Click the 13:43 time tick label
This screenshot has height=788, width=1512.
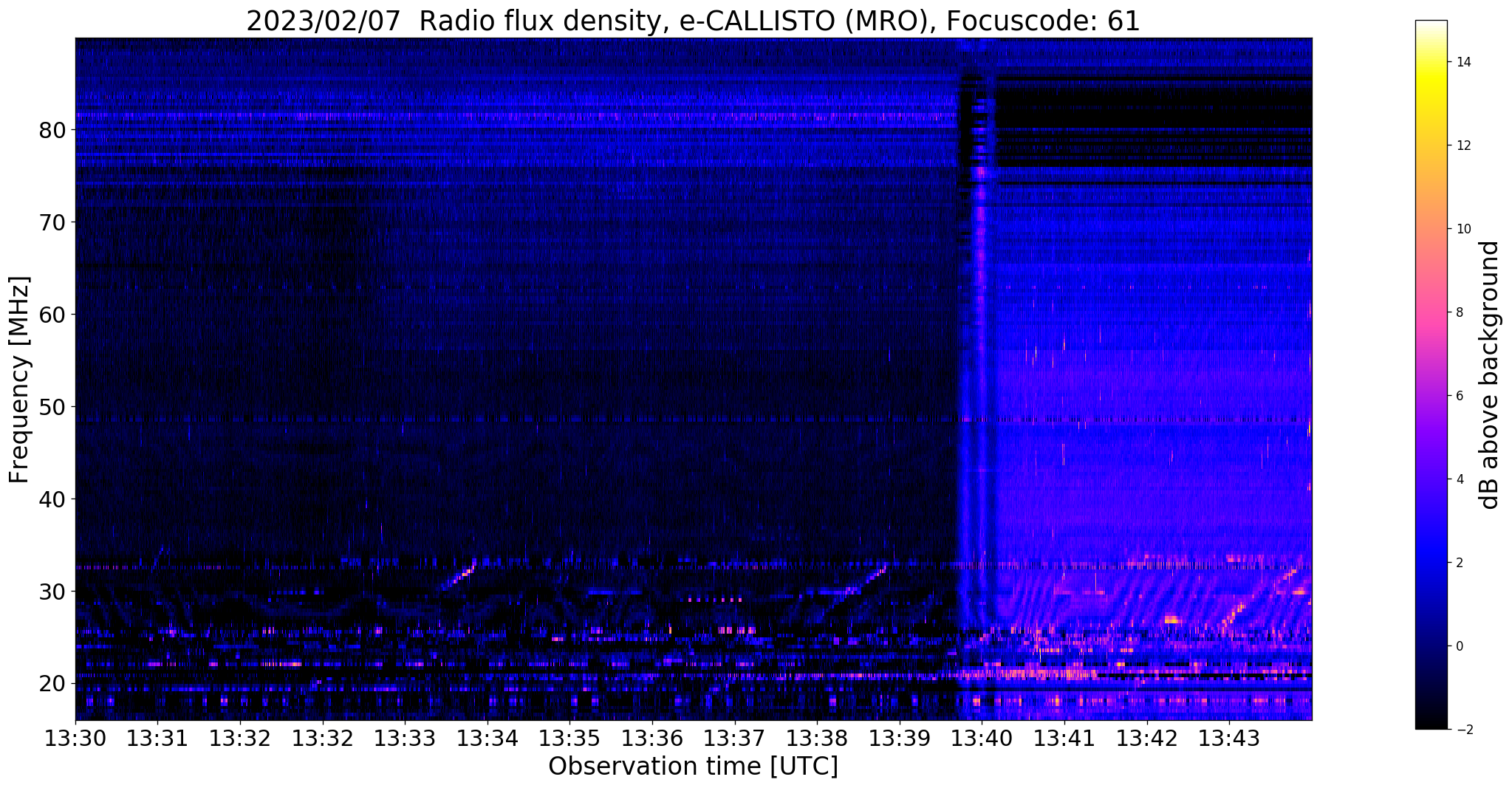tap(1229, 738)
